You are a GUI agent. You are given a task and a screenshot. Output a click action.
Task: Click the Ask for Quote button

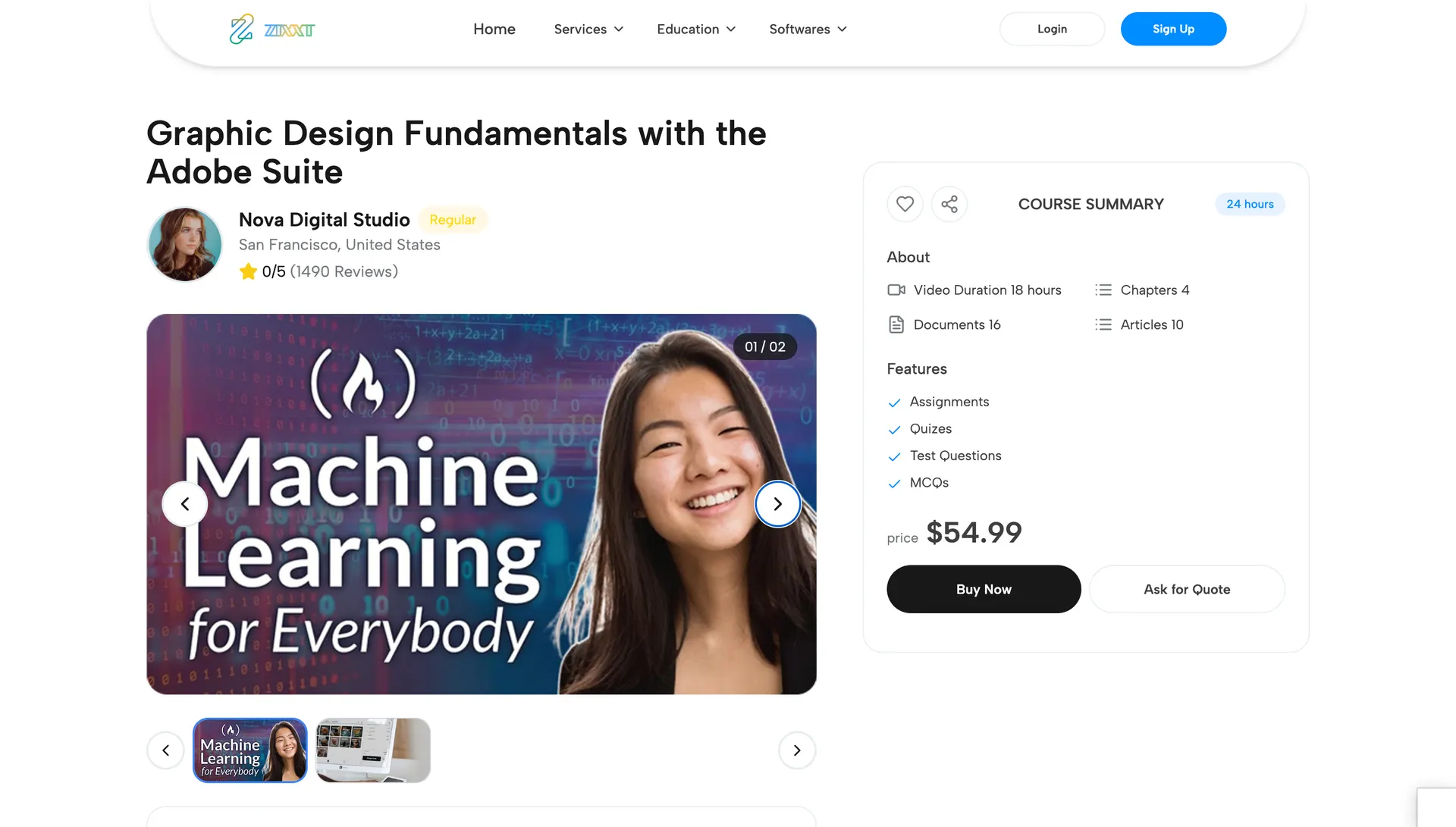[x=1187, y=589]
